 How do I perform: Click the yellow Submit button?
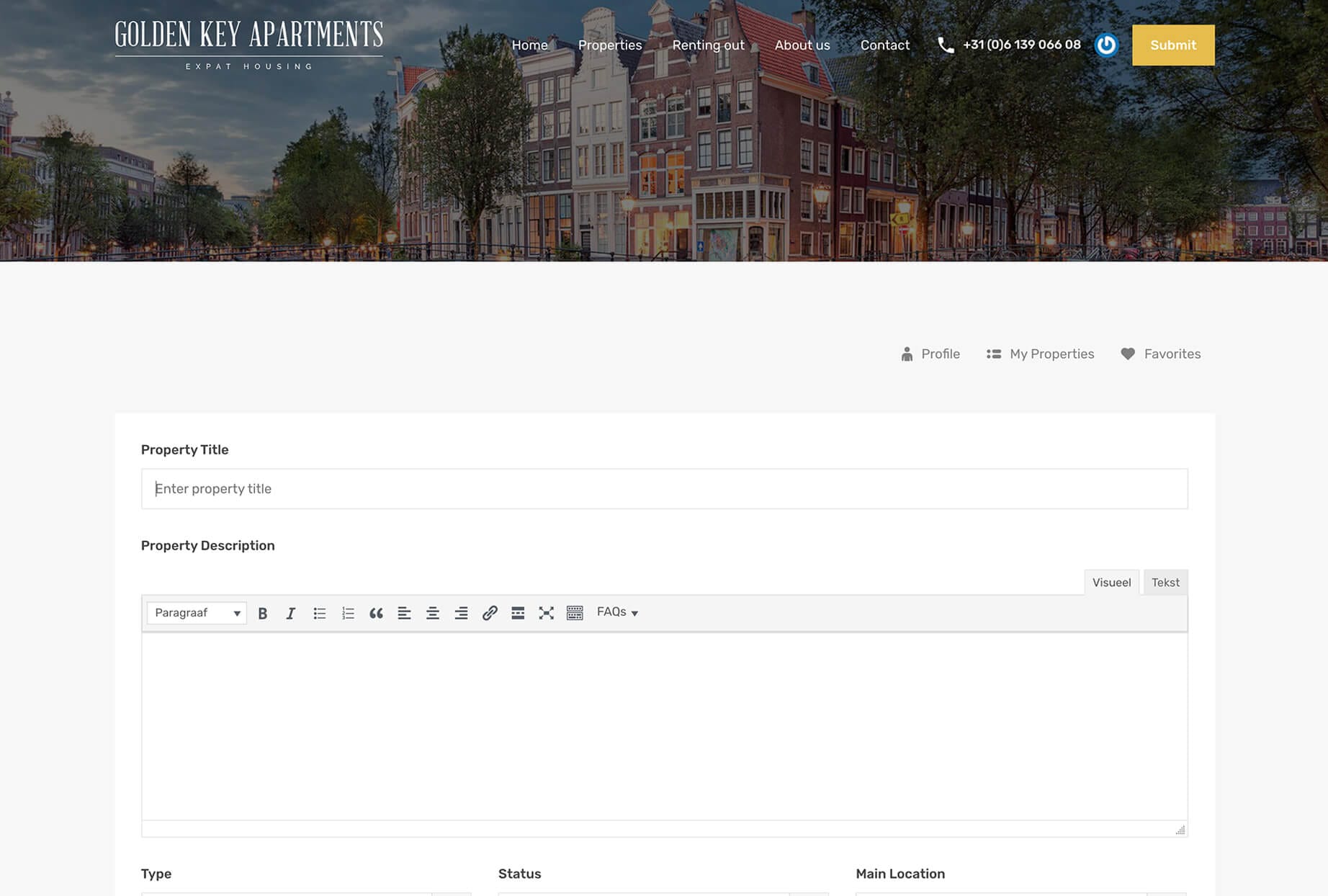point(1173,45)
